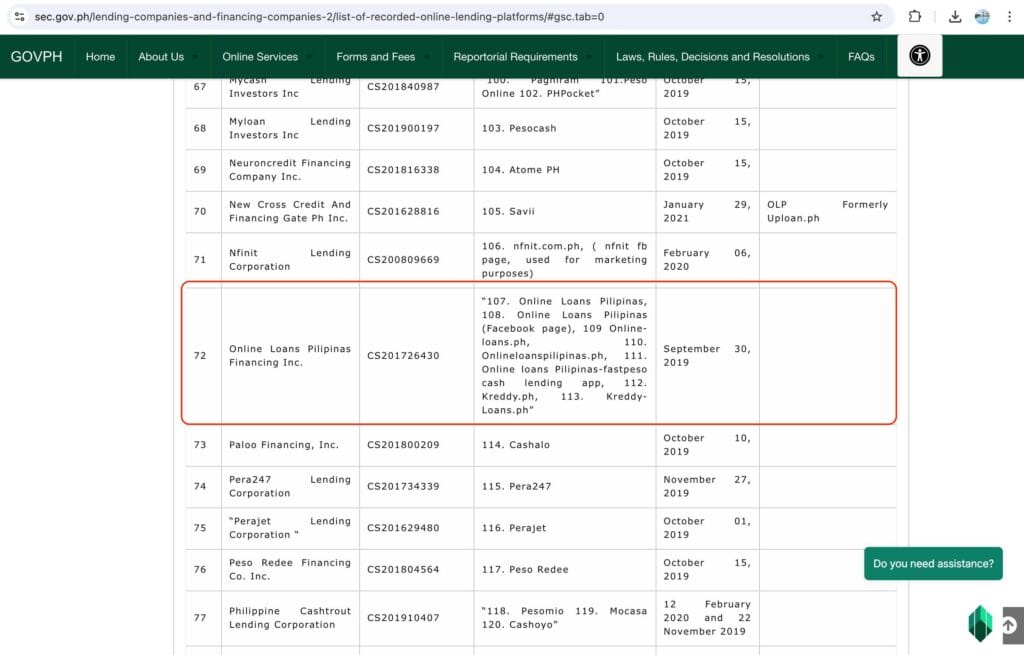
Task: Open the FAQs menu item
Action: click(860, 57)
